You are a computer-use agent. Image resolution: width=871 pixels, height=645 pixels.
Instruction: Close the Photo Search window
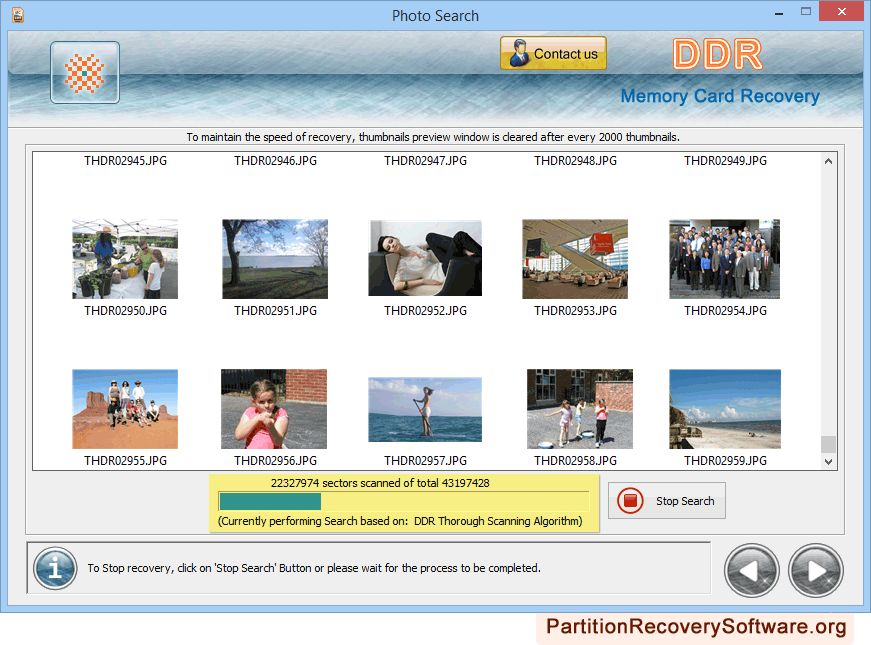click(841, 12)
